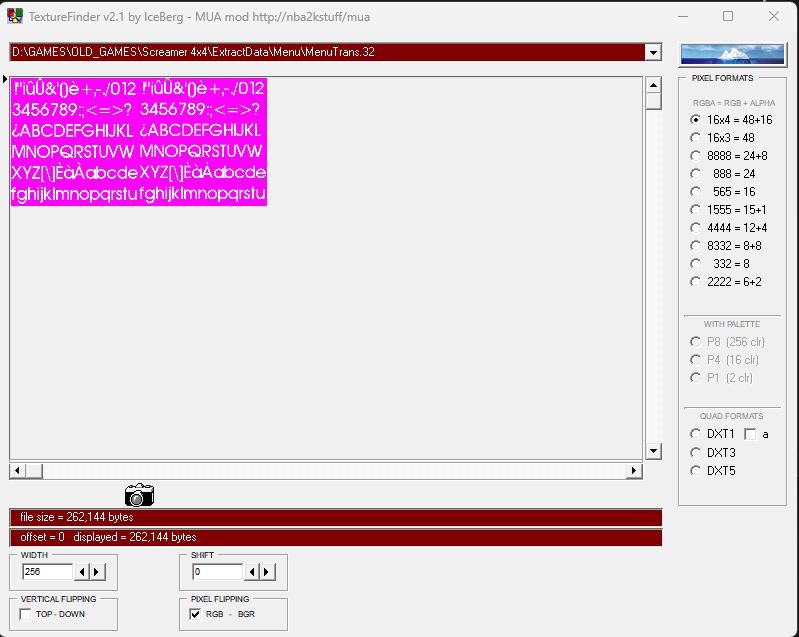
Task: Click the horizontal scrollbar left arrow
Action: tap(17, 471)
